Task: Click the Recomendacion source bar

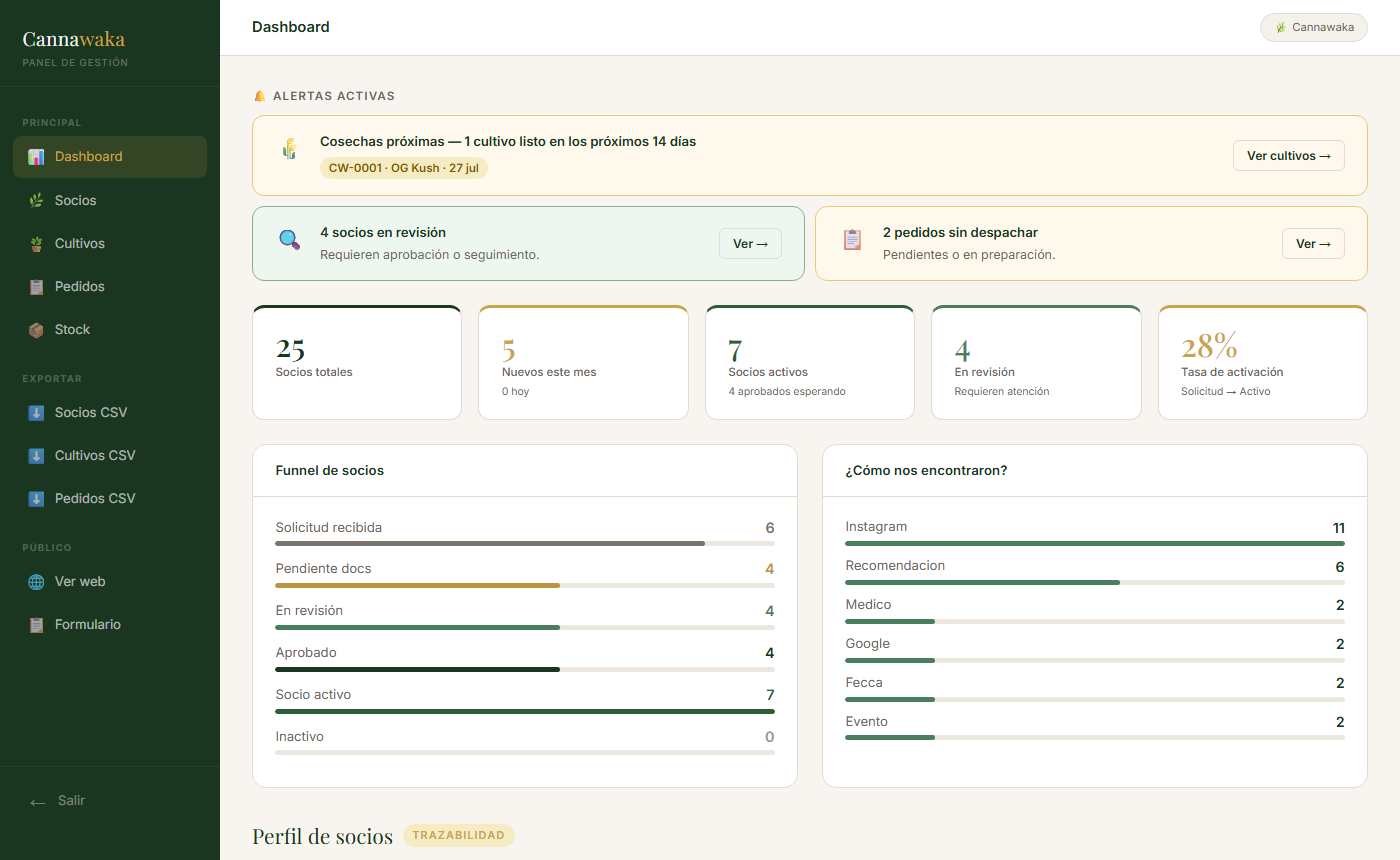Action: (1095, 582)
